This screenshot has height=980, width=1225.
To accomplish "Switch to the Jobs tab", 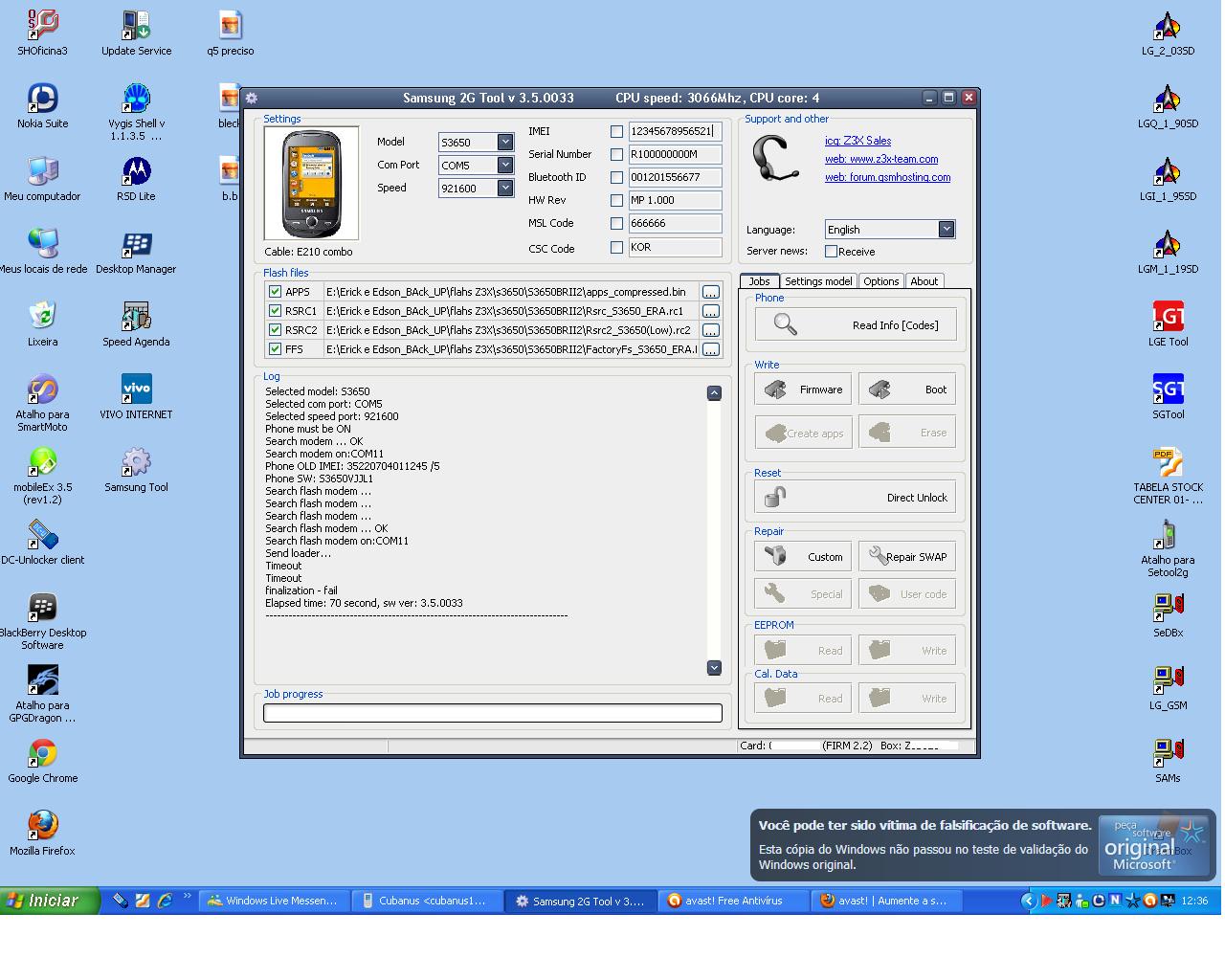I will [759, 281].
